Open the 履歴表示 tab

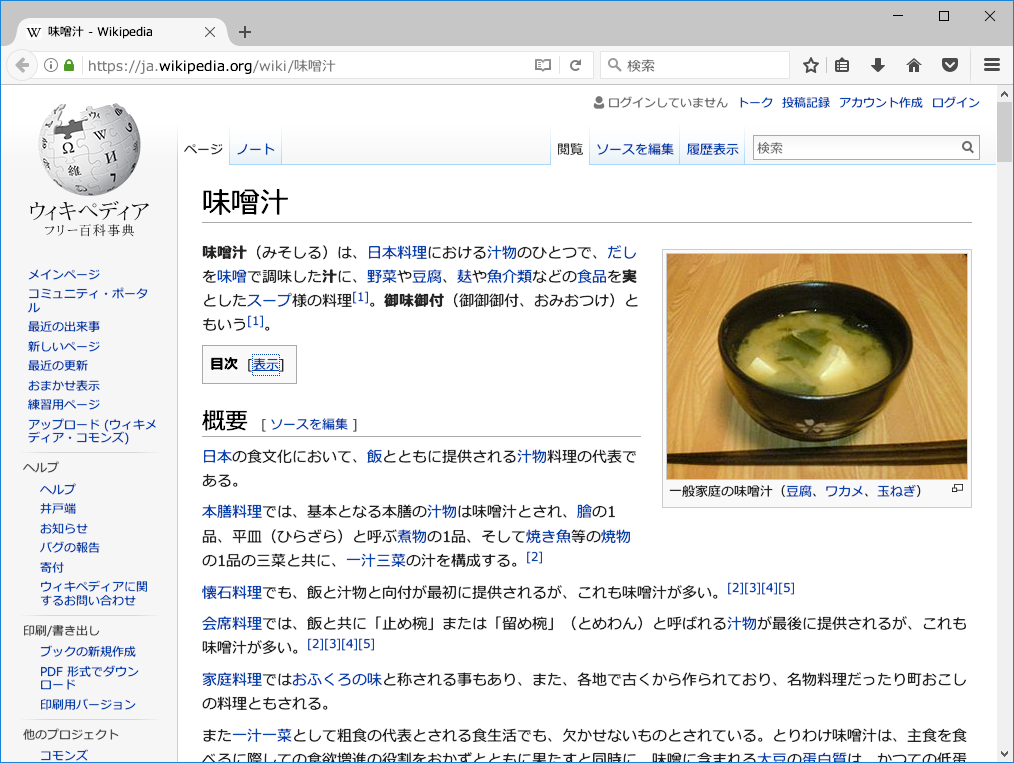pos(712,149)
